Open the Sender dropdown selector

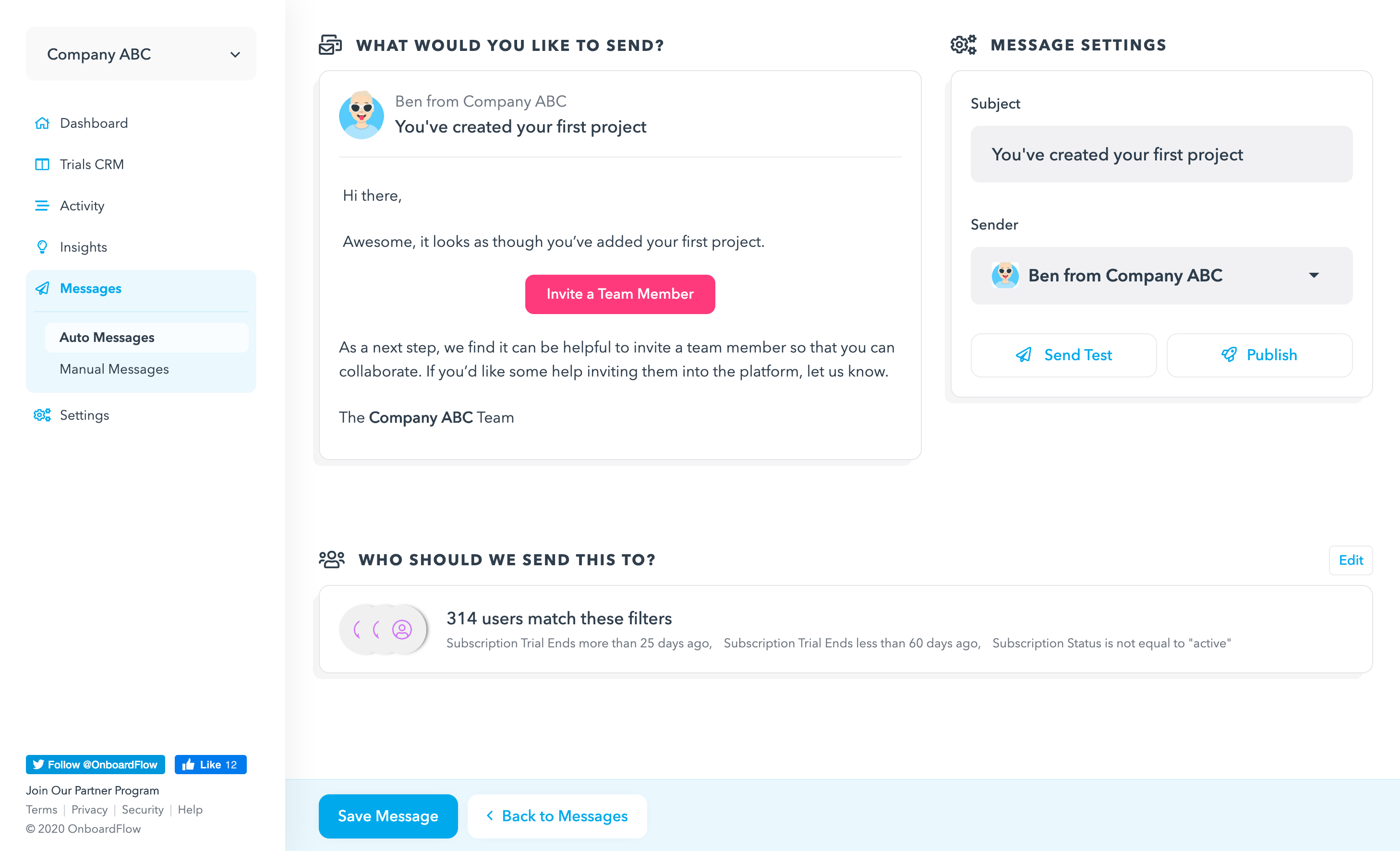coord(1161,276)
